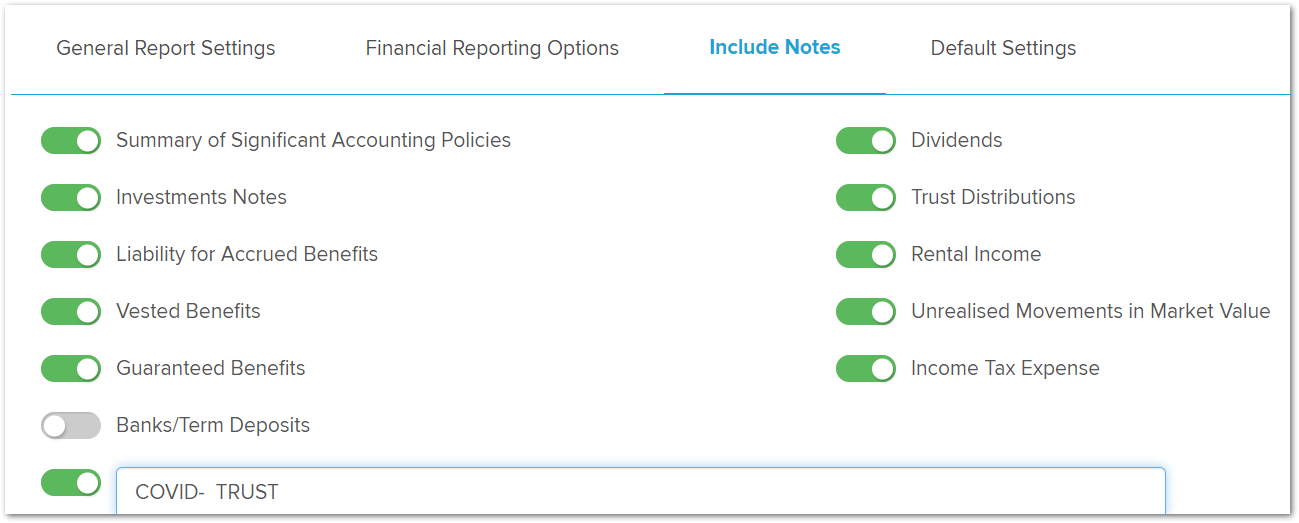The image size is (1299, 523).
Task: Click the Trust Distributions label text
Action: 993,197
